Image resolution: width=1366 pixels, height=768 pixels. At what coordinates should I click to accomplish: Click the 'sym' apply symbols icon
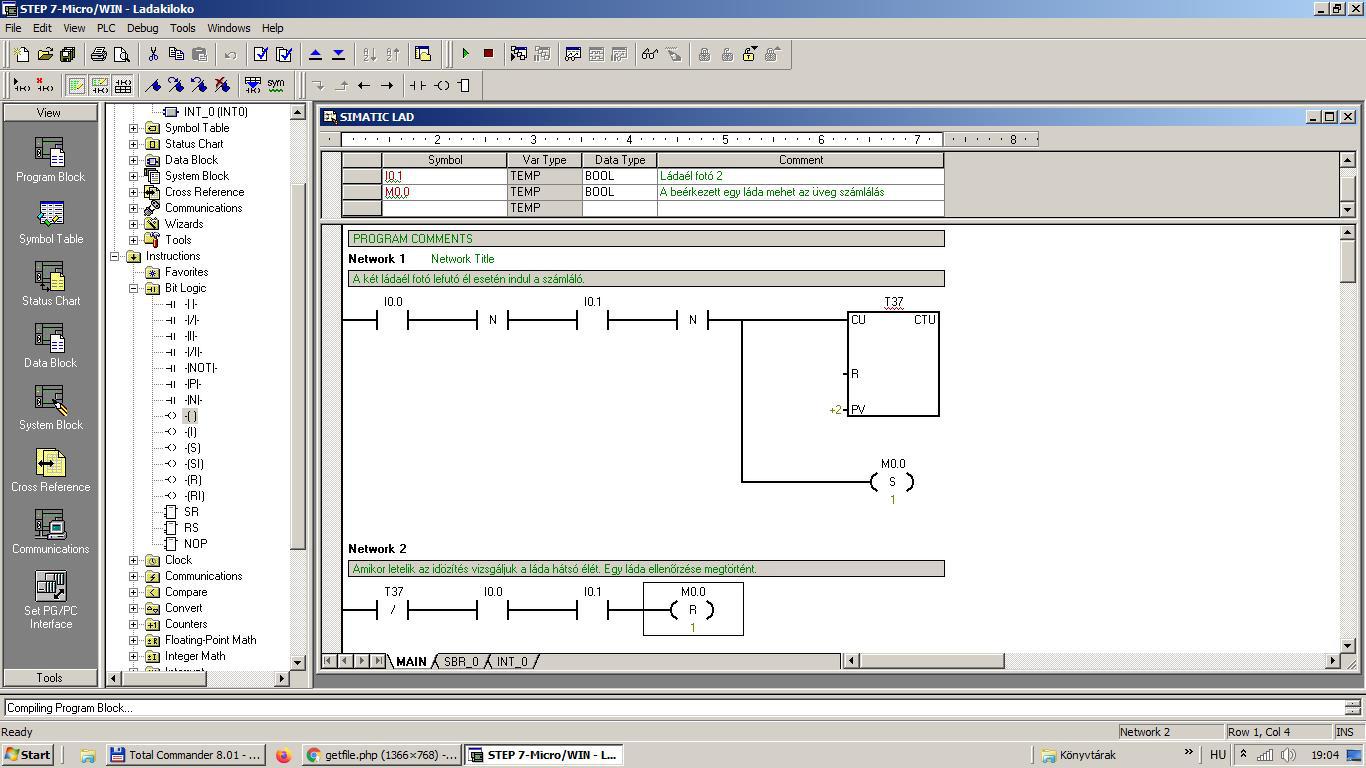[x=276, y=85]
